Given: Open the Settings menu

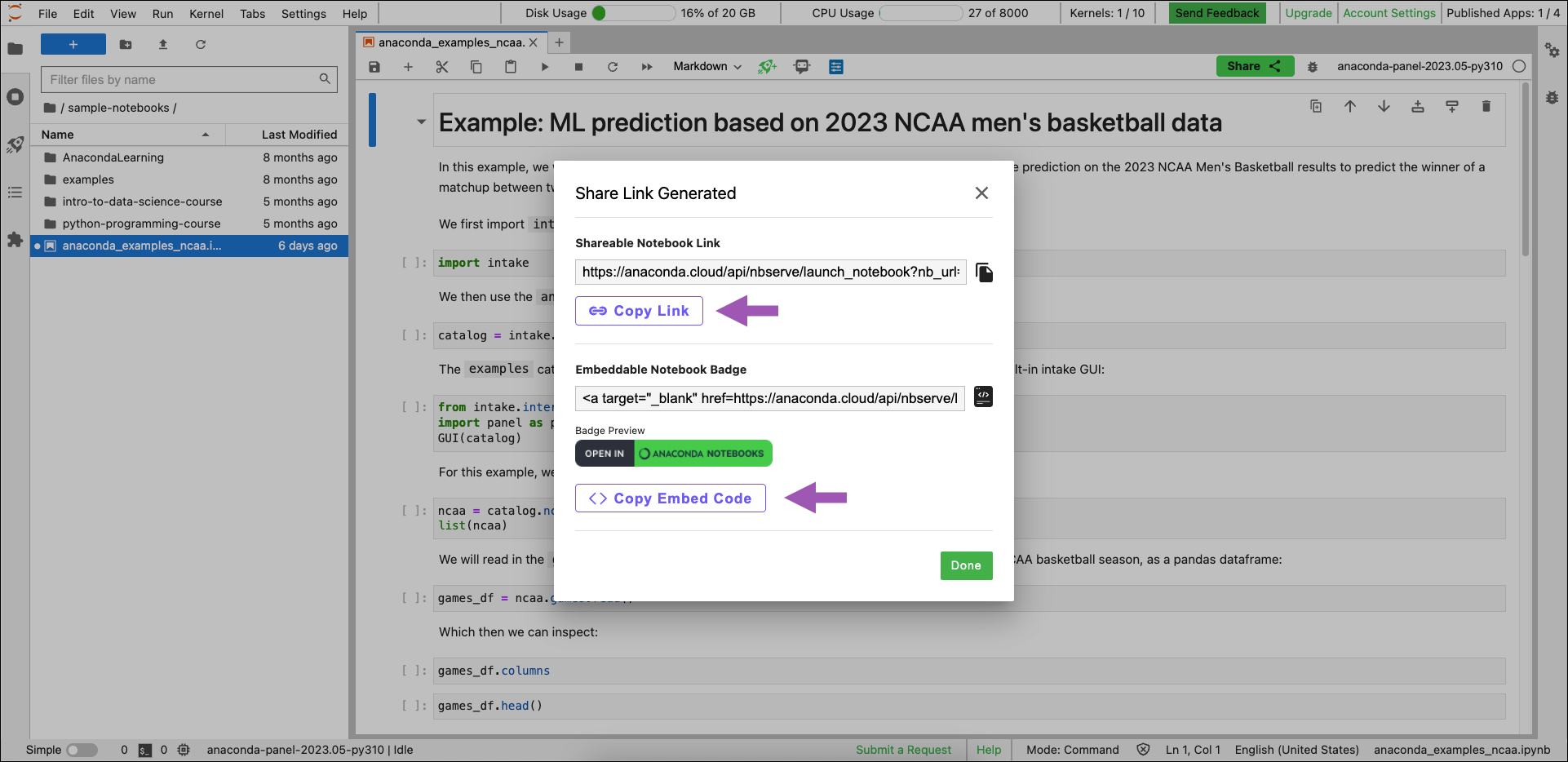Looking at the screenshot, I should coord(303,13).
